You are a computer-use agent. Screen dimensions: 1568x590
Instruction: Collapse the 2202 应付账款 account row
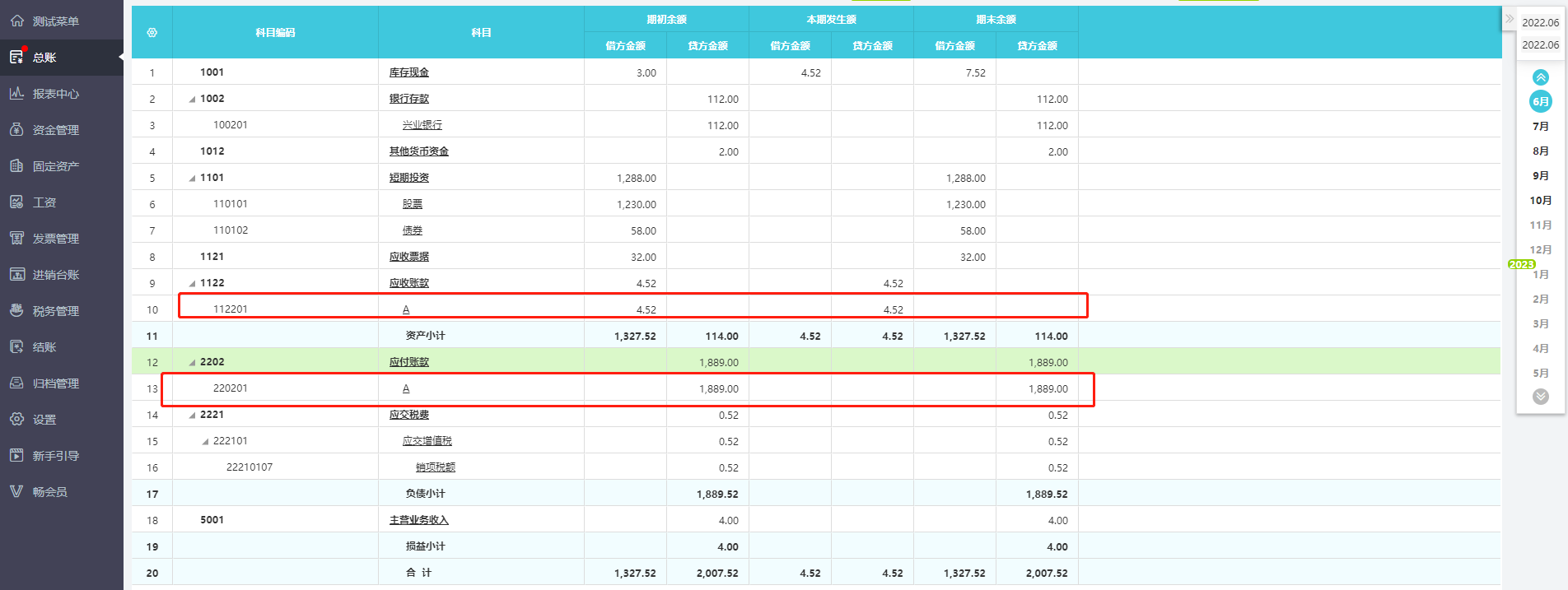(193, 363)
